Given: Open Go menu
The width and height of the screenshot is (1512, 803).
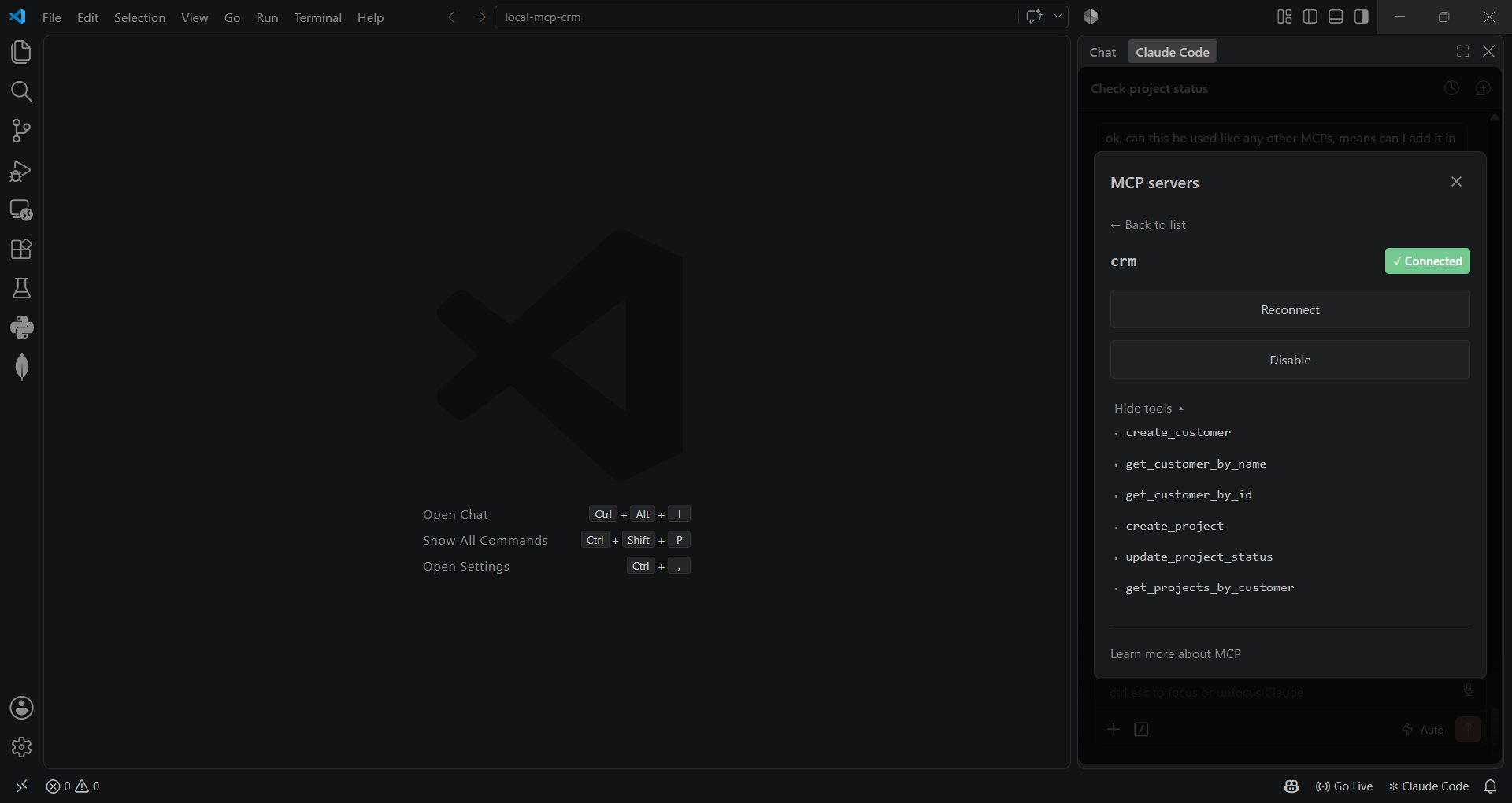Looking at the screenshot, I should click(232, 17).
